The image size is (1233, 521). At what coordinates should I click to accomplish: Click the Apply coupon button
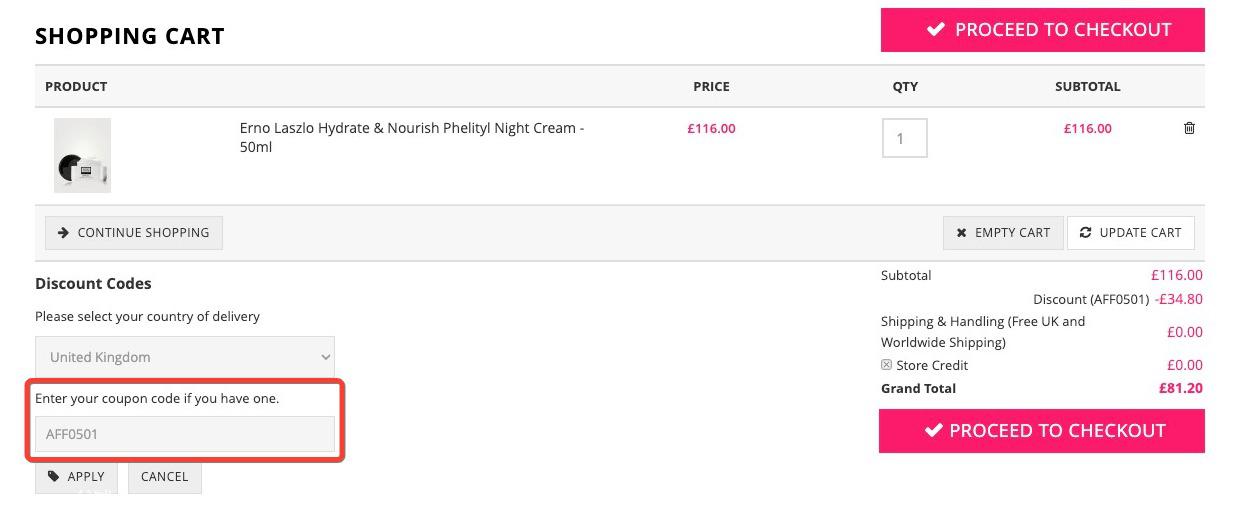point(76,477)
